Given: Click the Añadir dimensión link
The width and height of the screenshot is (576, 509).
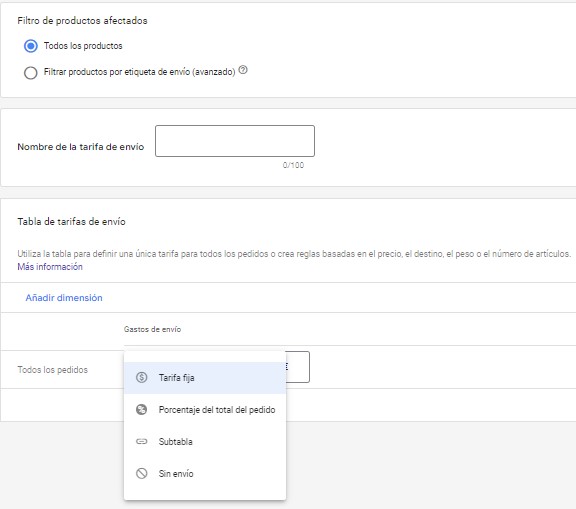Looking at the screenshot, I should (64, 297).
